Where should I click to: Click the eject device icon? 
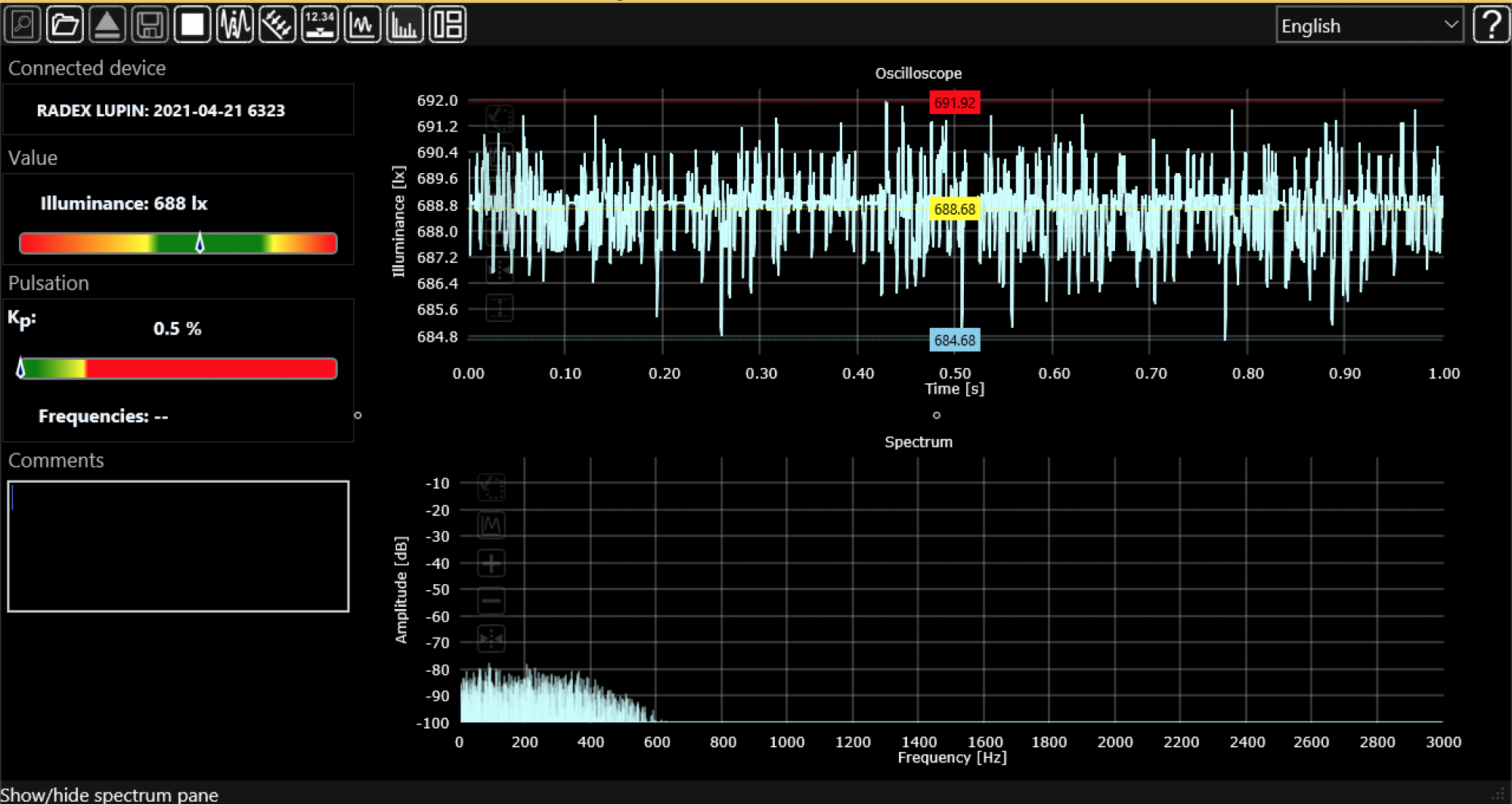(x=107, y=25)
